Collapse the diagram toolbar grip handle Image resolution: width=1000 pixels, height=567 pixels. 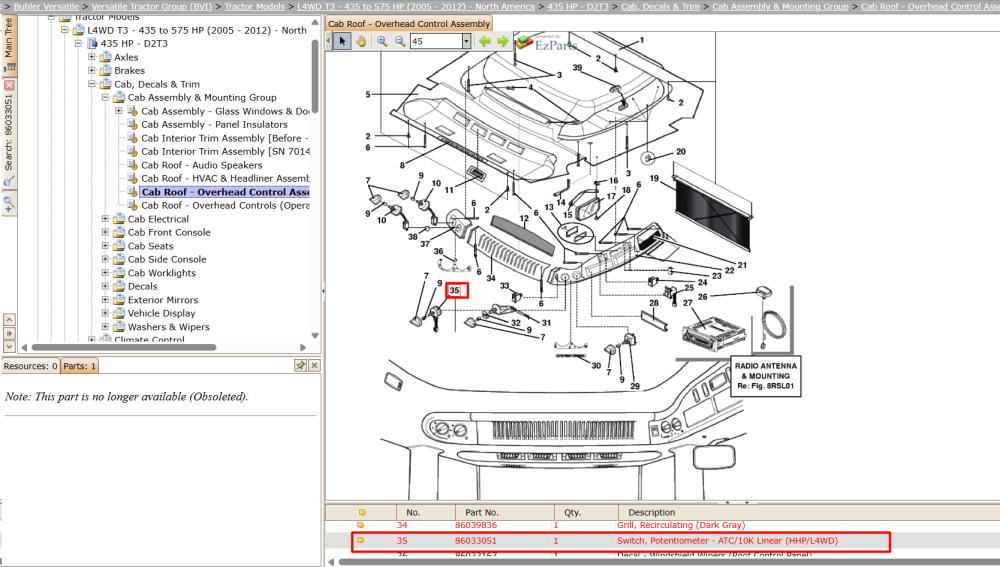[x=329, y=41]
